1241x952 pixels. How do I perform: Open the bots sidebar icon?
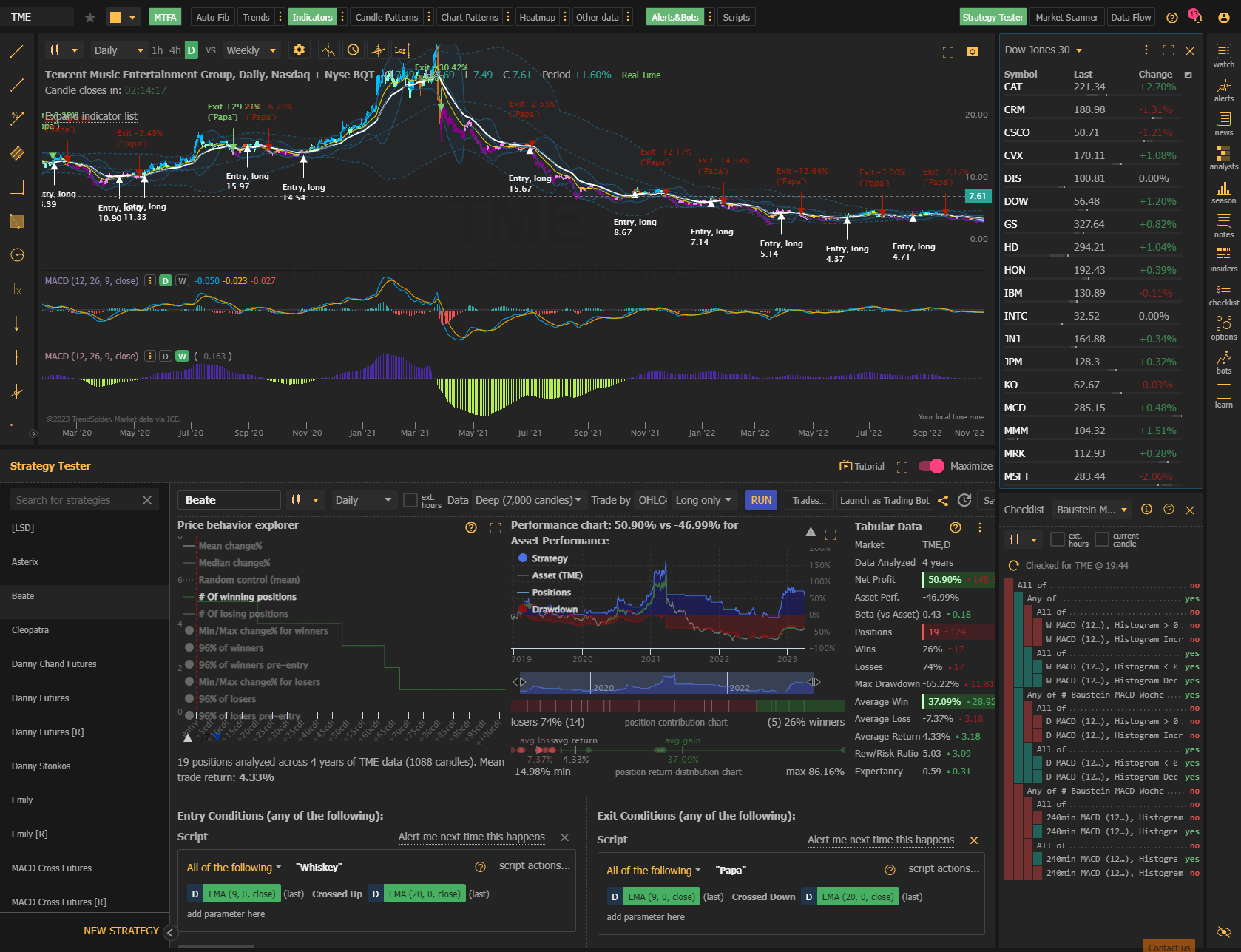1223,362
